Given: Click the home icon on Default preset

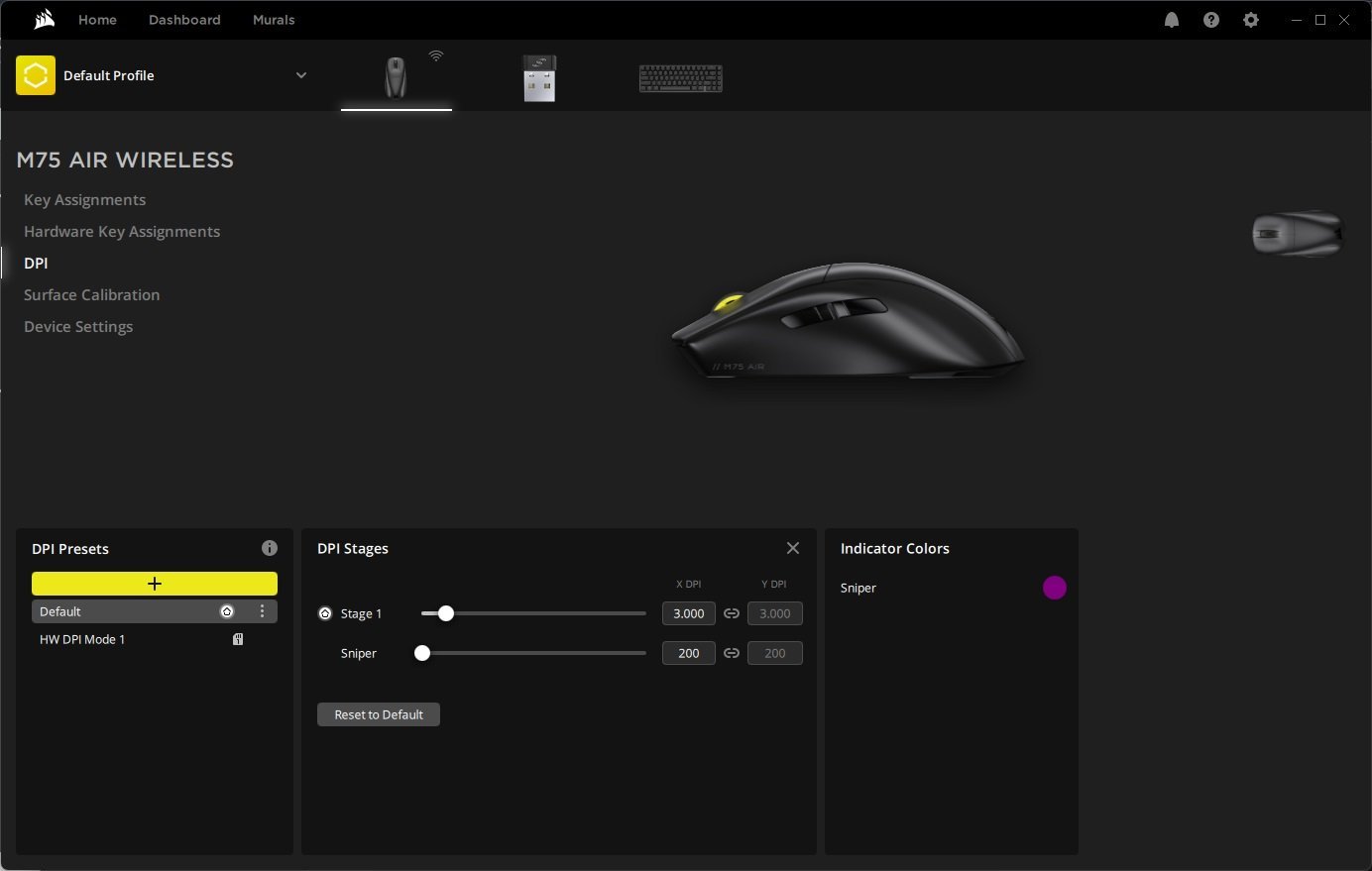Looking at the screenshot, I should click(x=227, y=611).
